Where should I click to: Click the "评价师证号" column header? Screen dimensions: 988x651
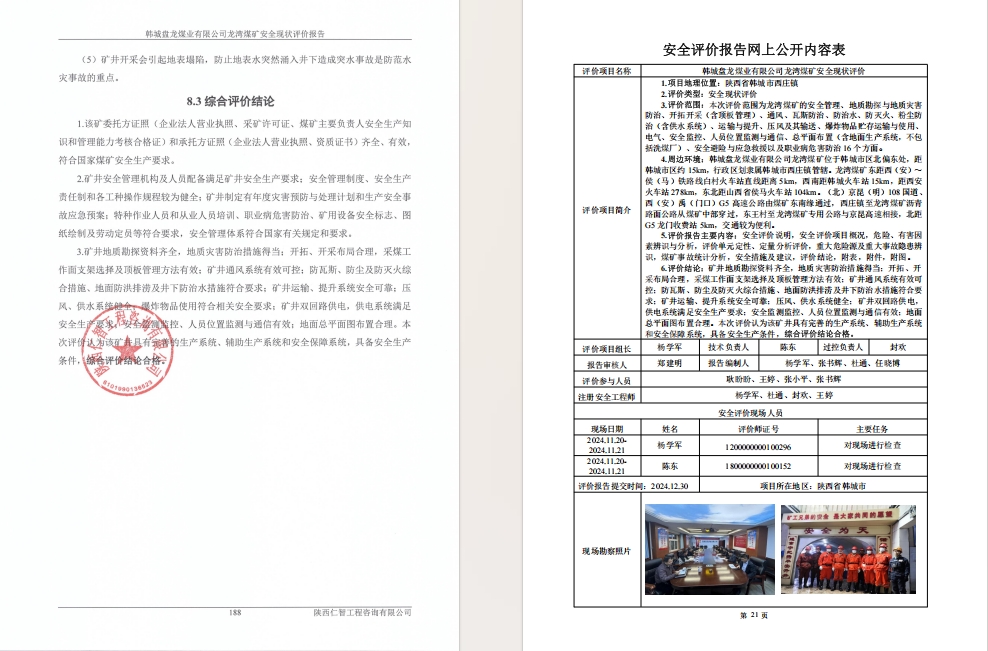[759, 429]
